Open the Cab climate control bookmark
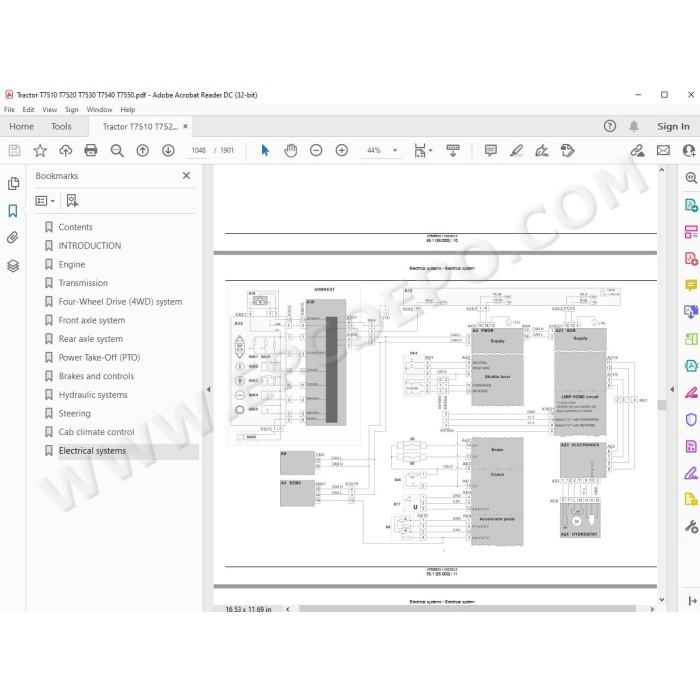This screenshot has width=700, height=700. [96, 432]
